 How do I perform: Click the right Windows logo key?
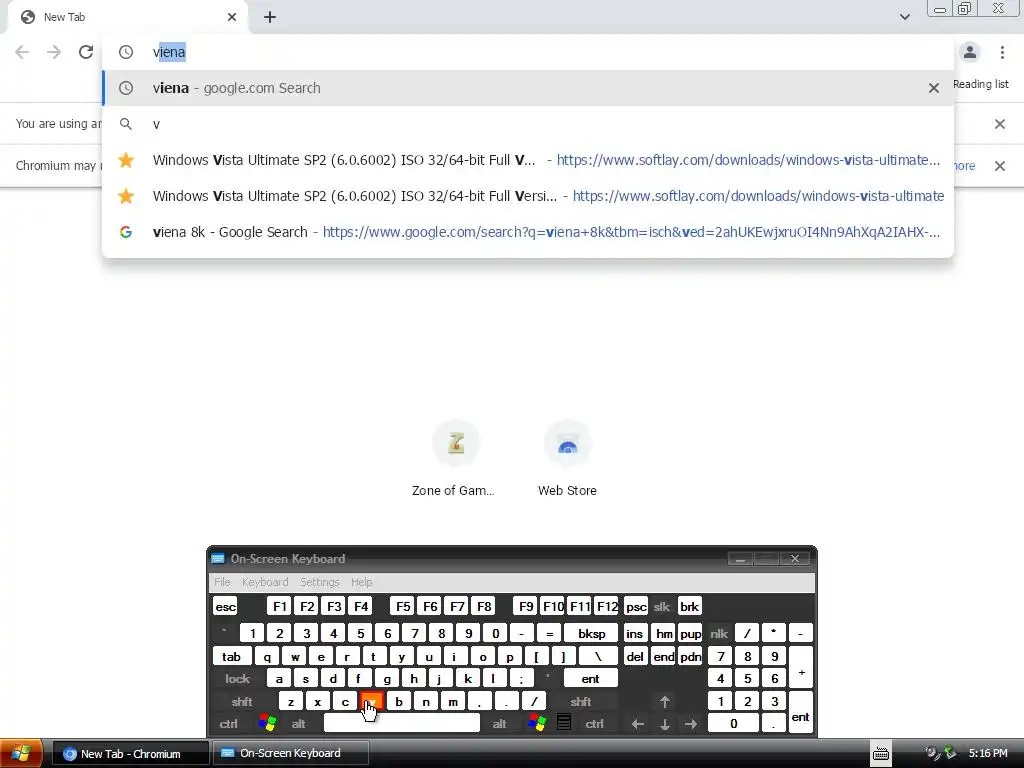[537, 723]
